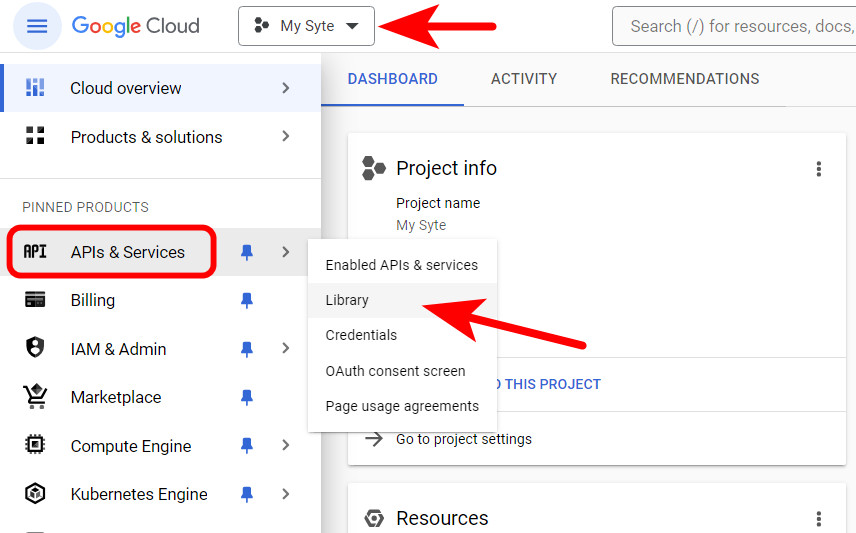Image resolution: width=856 pixels, height=533 pixels.
Task: Click the Marketplace shopping cart icon
Action: [35, 396]
